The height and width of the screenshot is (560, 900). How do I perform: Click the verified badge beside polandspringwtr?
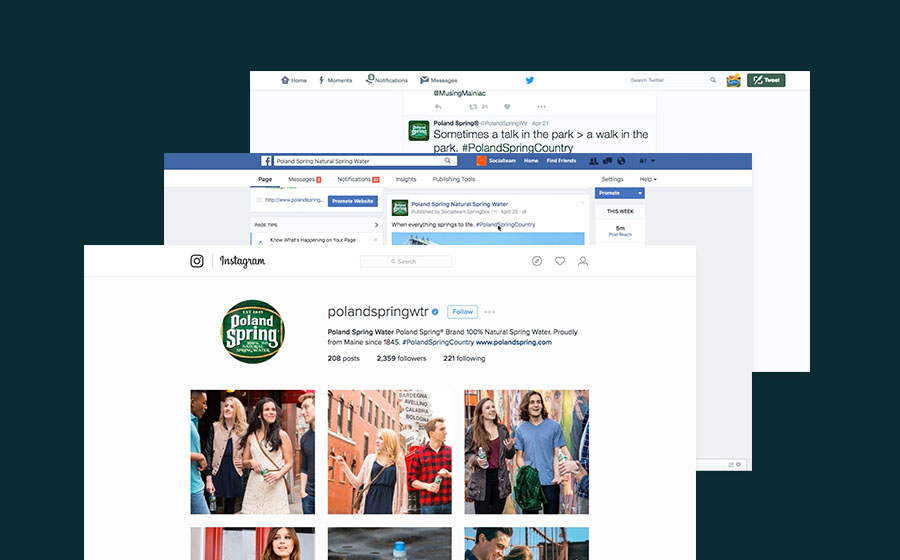click(435, 312)
